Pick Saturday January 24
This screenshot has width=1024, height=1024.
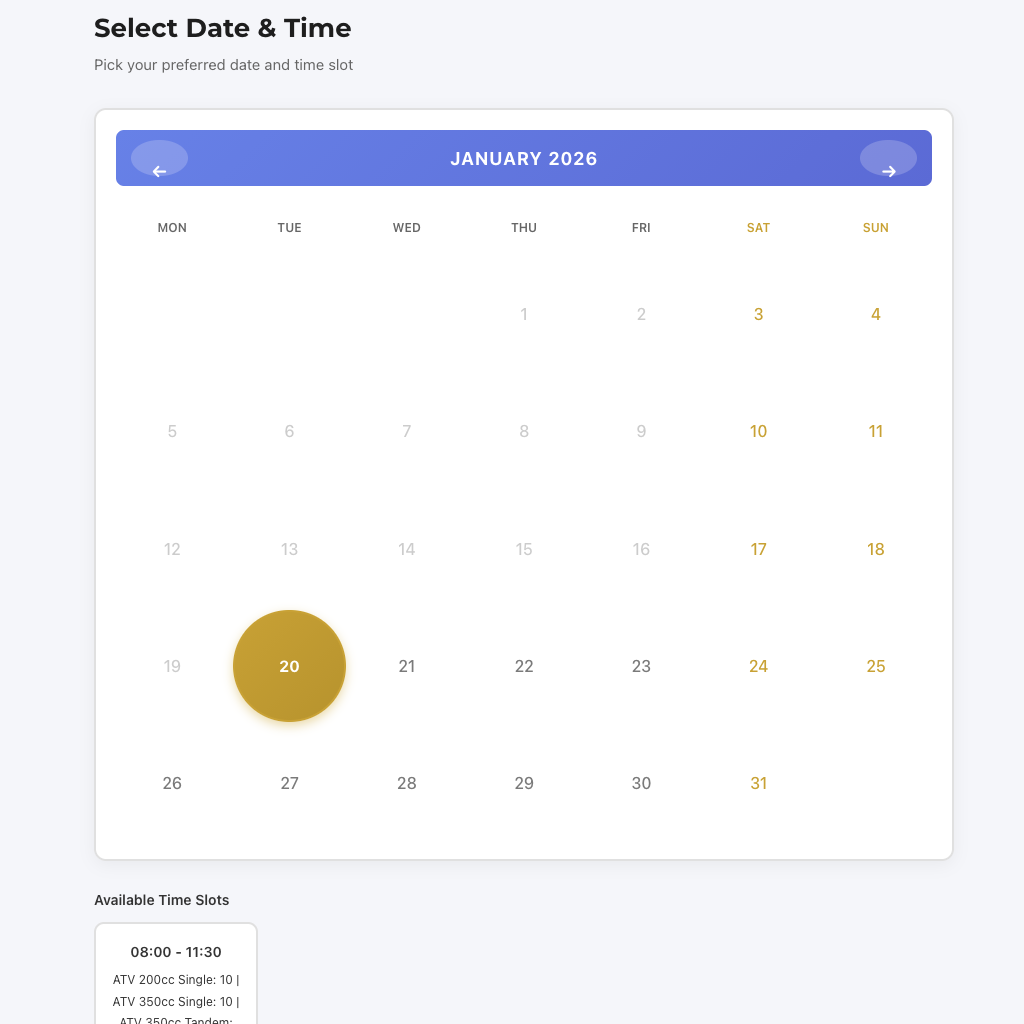coord(759,666)
